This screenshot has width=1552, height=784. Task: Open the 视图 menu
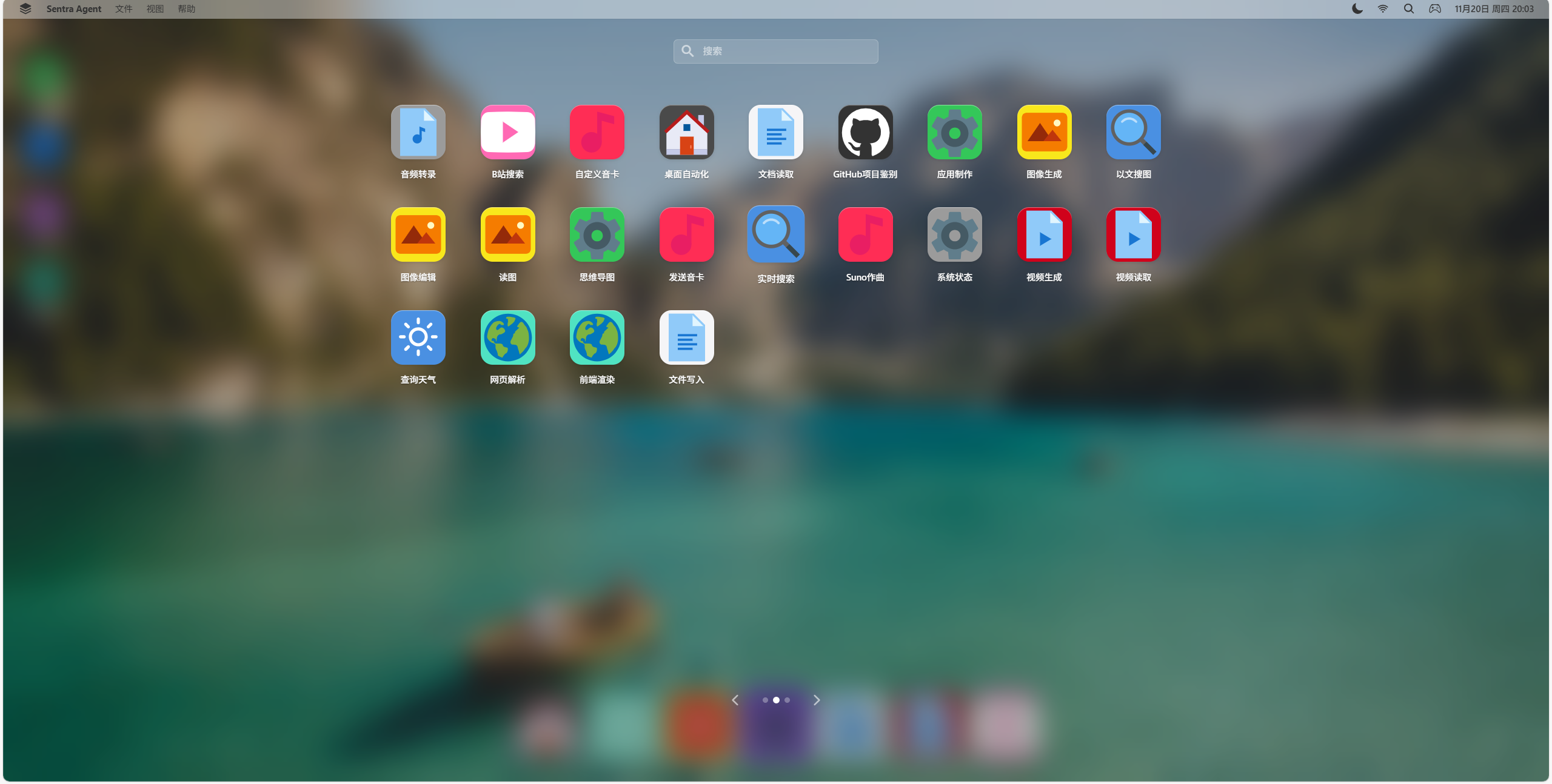click(155, 9)
